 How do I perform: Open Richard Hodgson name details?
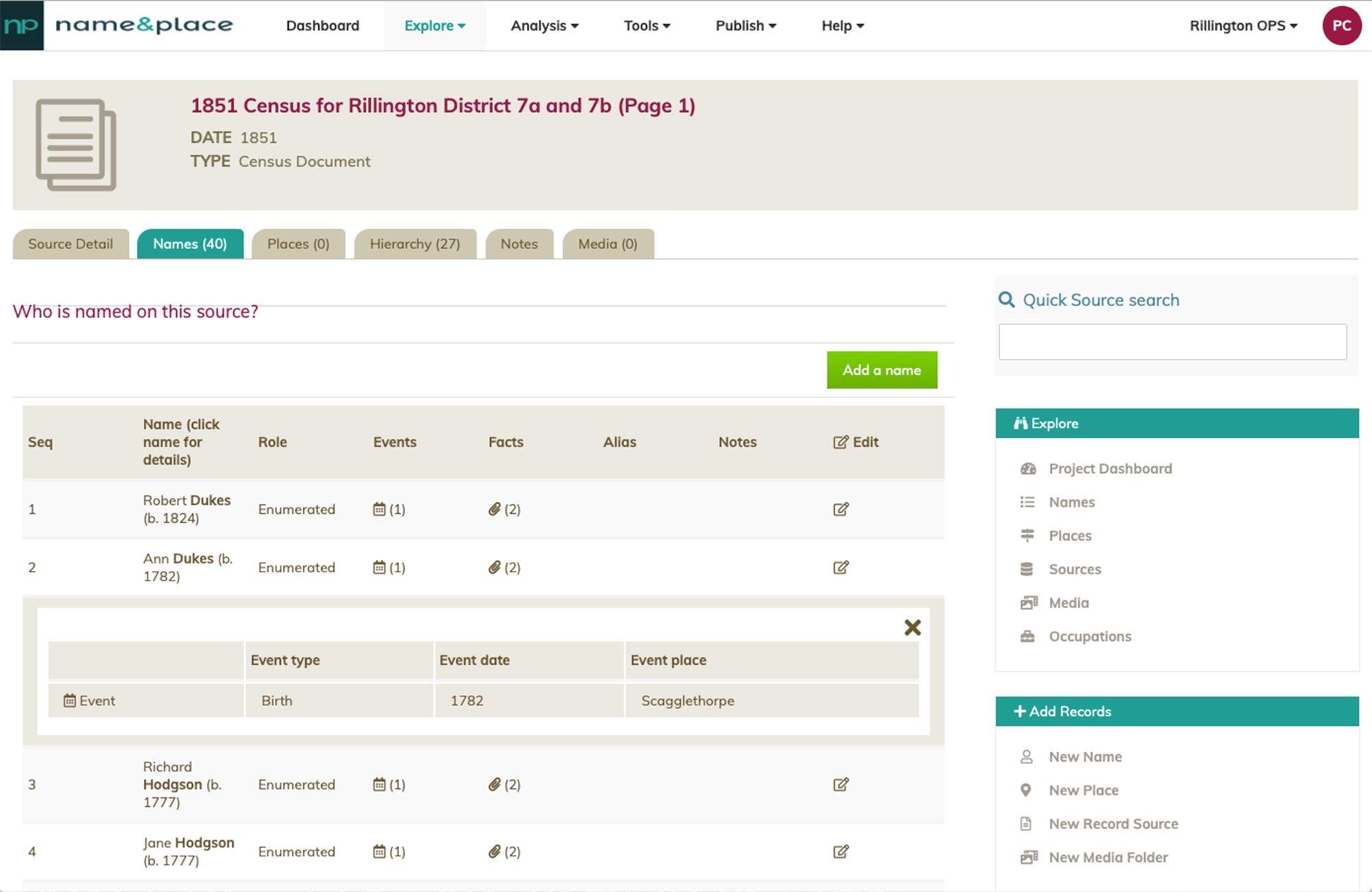point(182,784)
